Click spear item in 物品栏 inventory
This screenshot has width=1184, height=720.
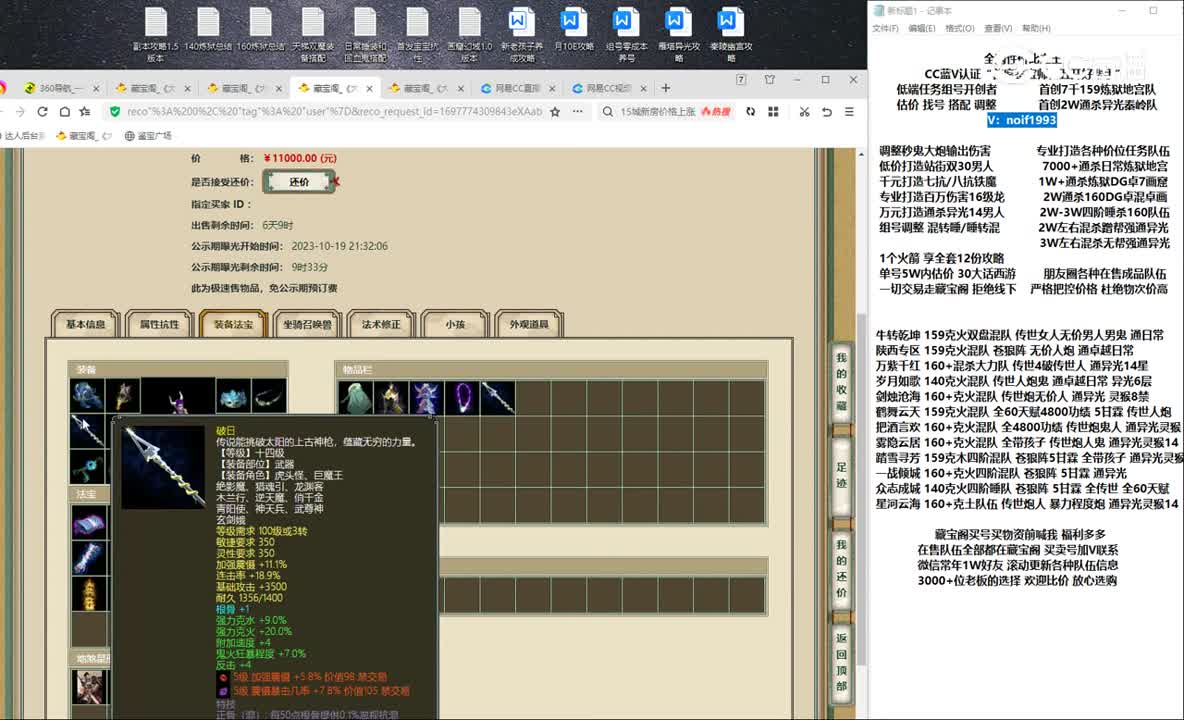497,398
